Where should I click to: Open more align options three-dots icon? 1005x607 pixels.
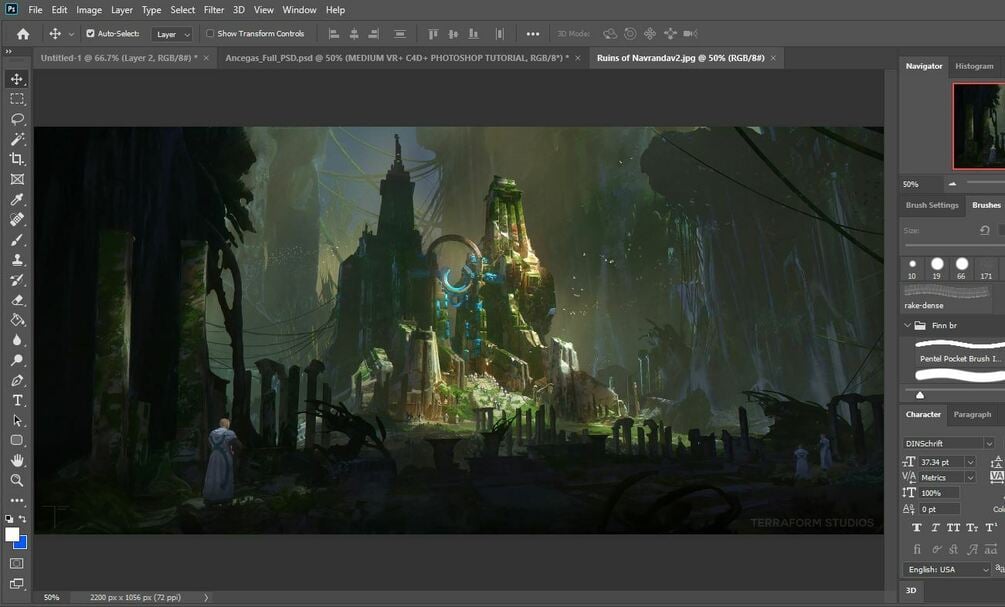[x=533, y=34]
